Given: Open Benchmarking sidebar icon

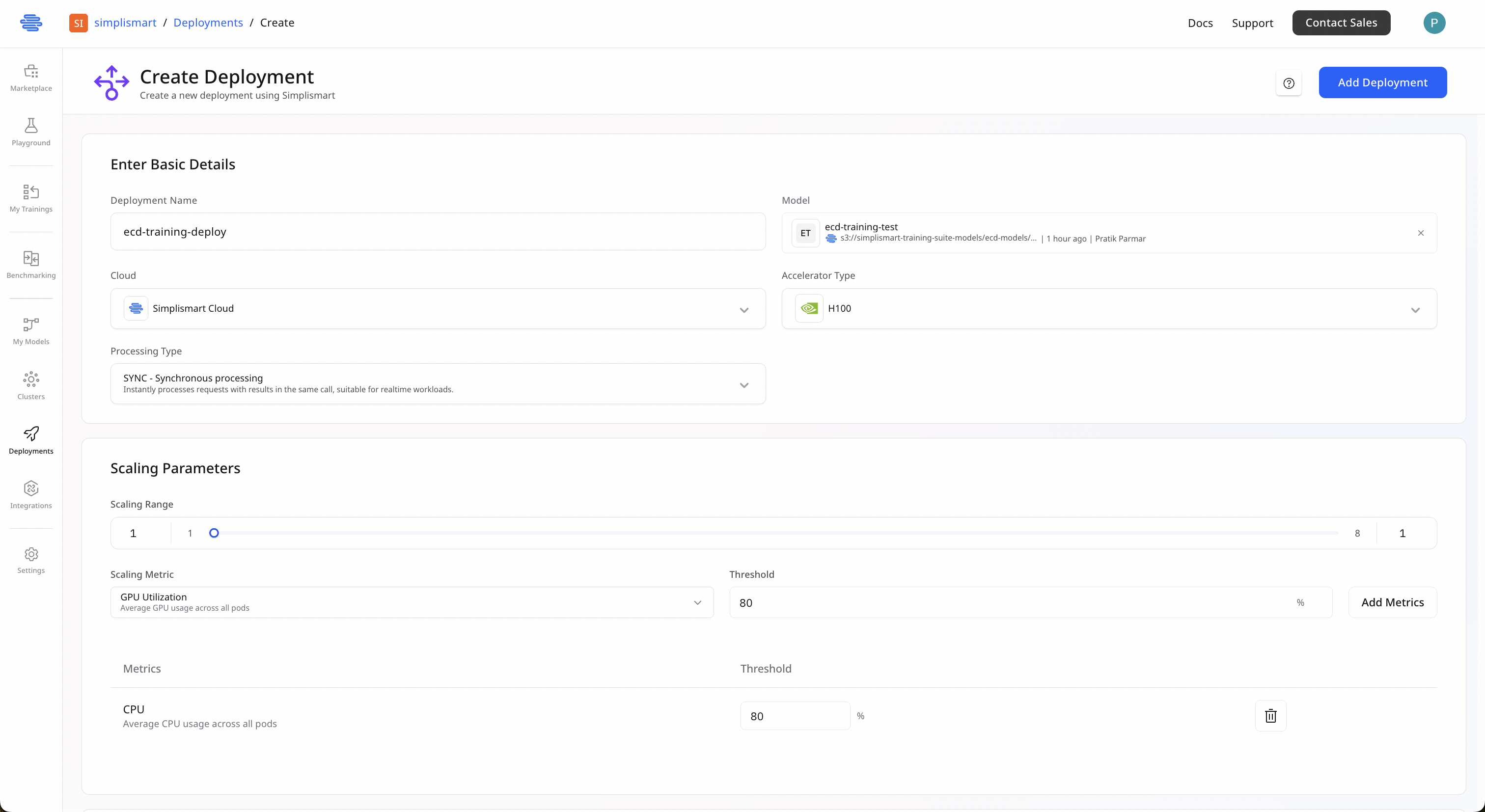Looking at the screenshot, I should click(31, 265).
